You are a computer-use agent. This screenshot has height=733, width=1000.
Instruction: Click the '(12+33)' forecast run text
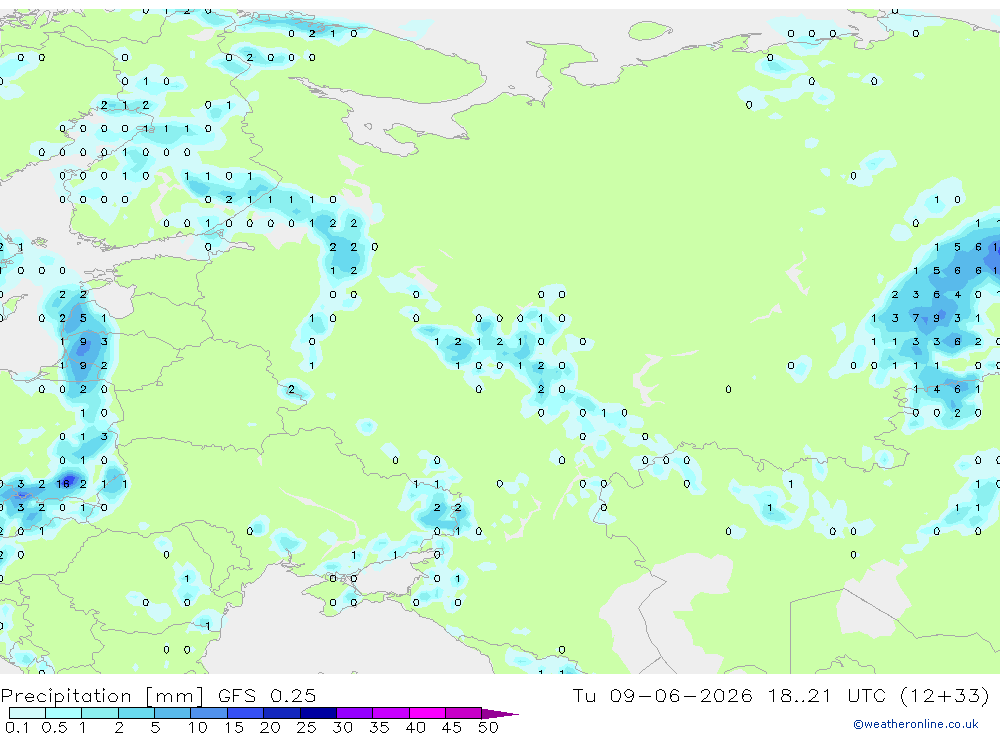(946, 695)
